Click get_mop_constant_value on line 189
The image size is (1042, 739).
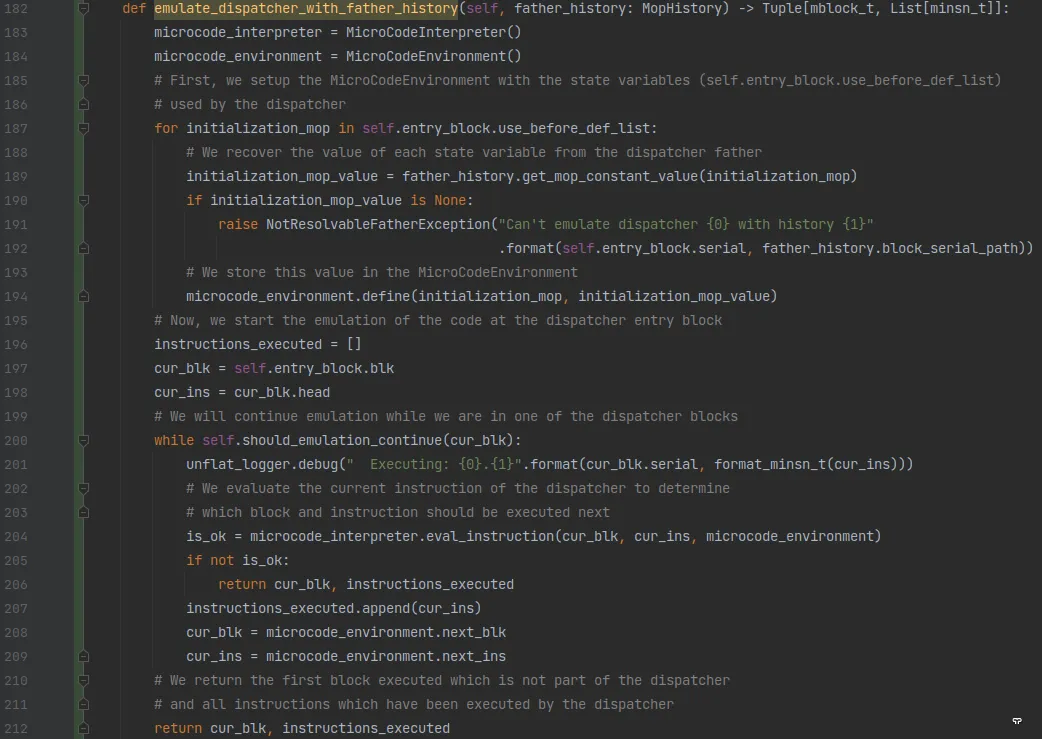[x=610, y=176]
